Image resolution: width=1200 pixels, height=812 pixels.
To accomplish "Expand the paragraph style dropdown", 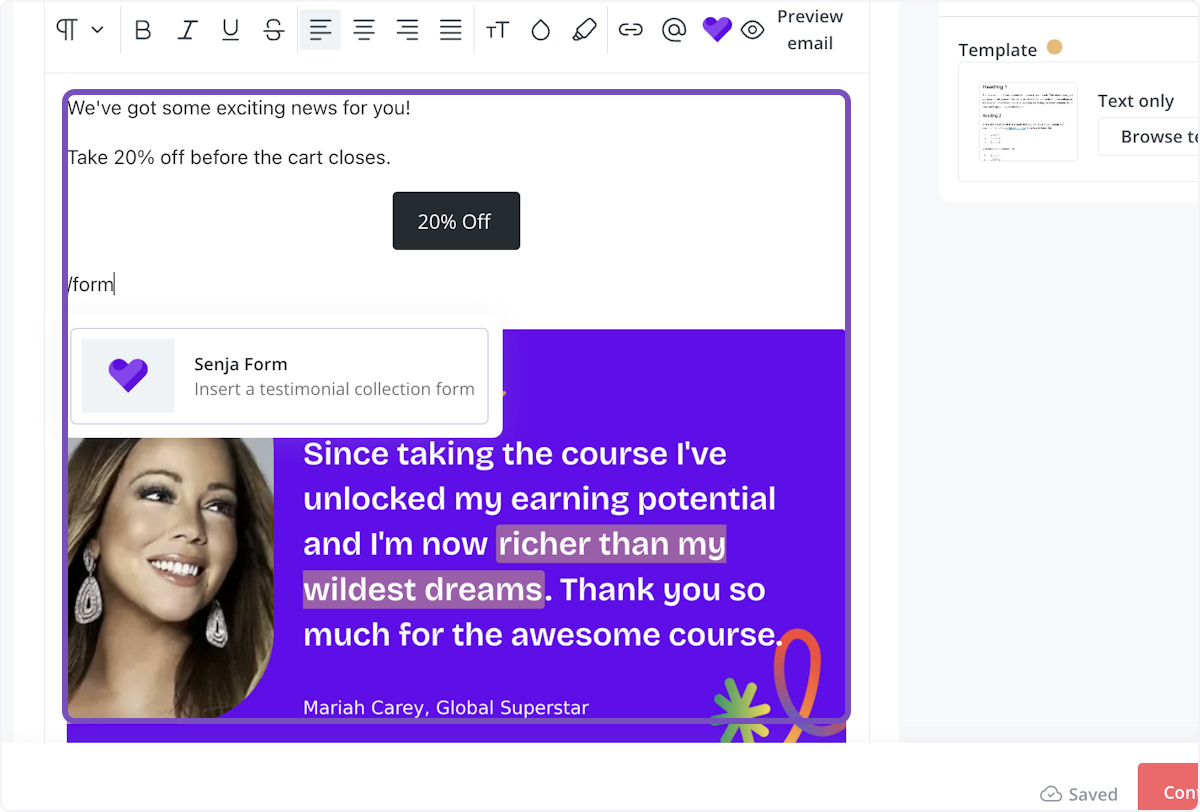I will (x=80, y=30).
